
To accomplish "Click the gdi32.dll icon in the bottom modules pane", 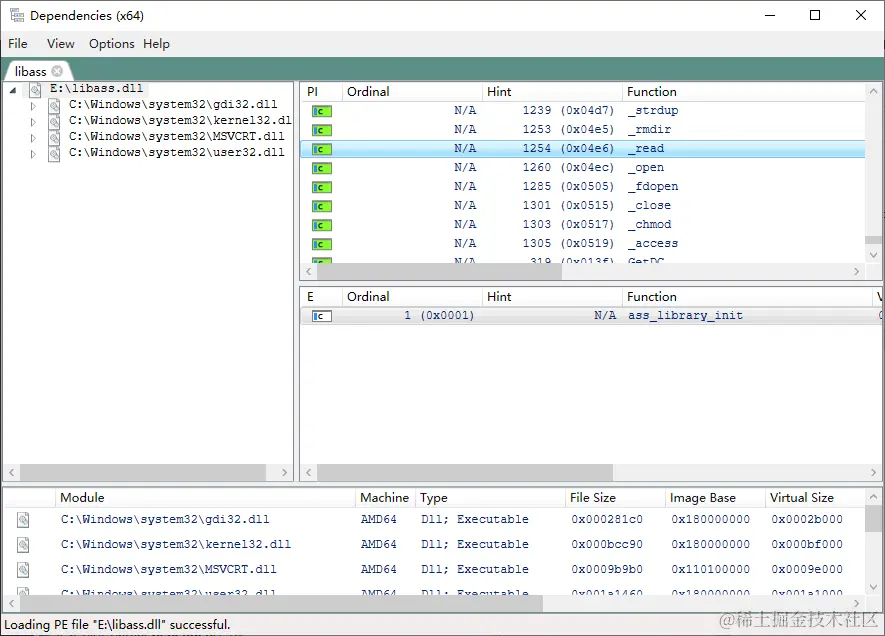I will click(25, 519).
